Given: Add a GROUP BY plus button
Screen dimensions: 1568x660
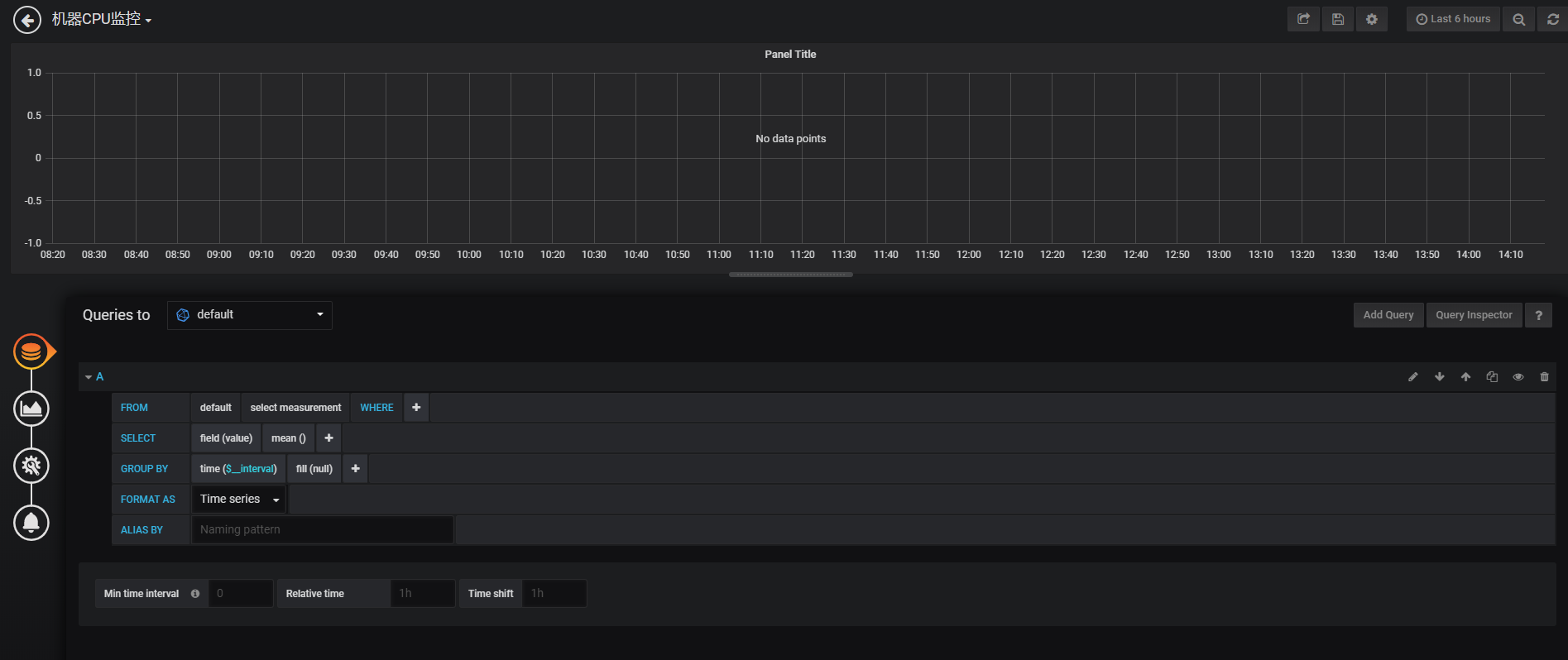Looking at the screenshot, I should pos(355,469).
